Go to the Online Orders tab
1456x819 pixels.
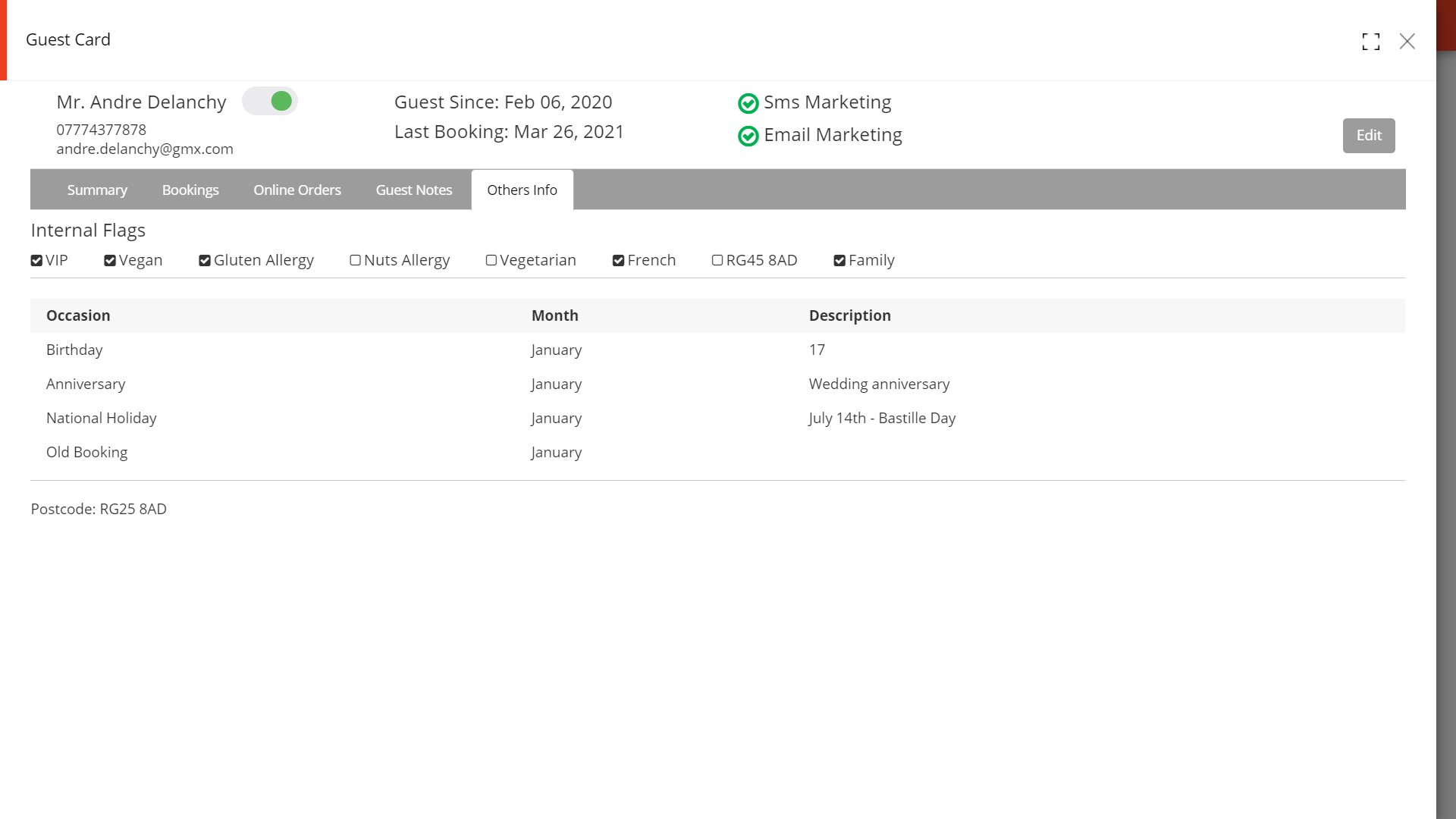(297, 190)
